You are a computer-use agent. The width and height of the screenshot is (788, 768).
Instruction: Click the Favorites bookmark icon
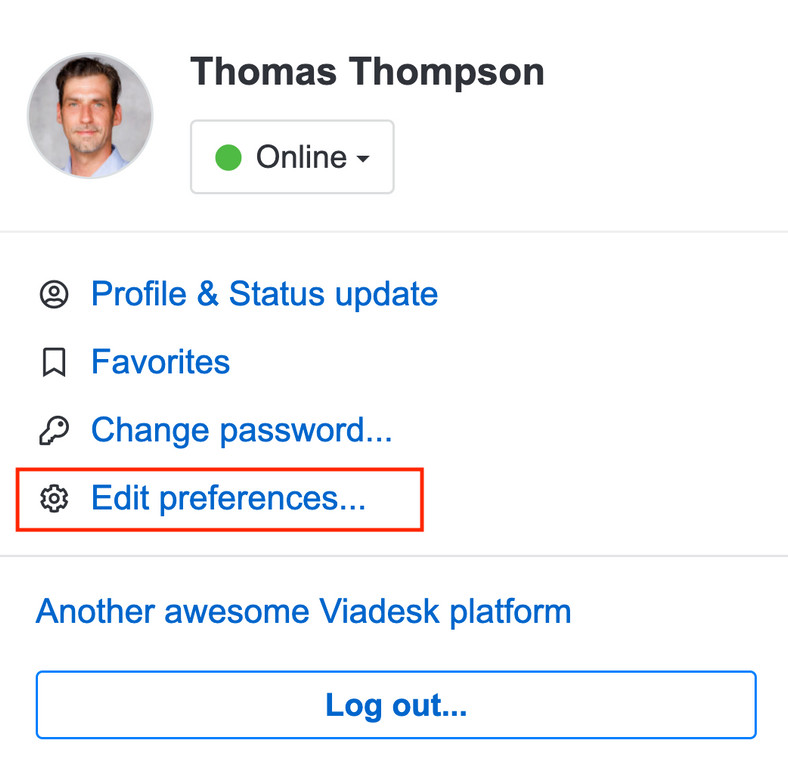tap(54, 362)
